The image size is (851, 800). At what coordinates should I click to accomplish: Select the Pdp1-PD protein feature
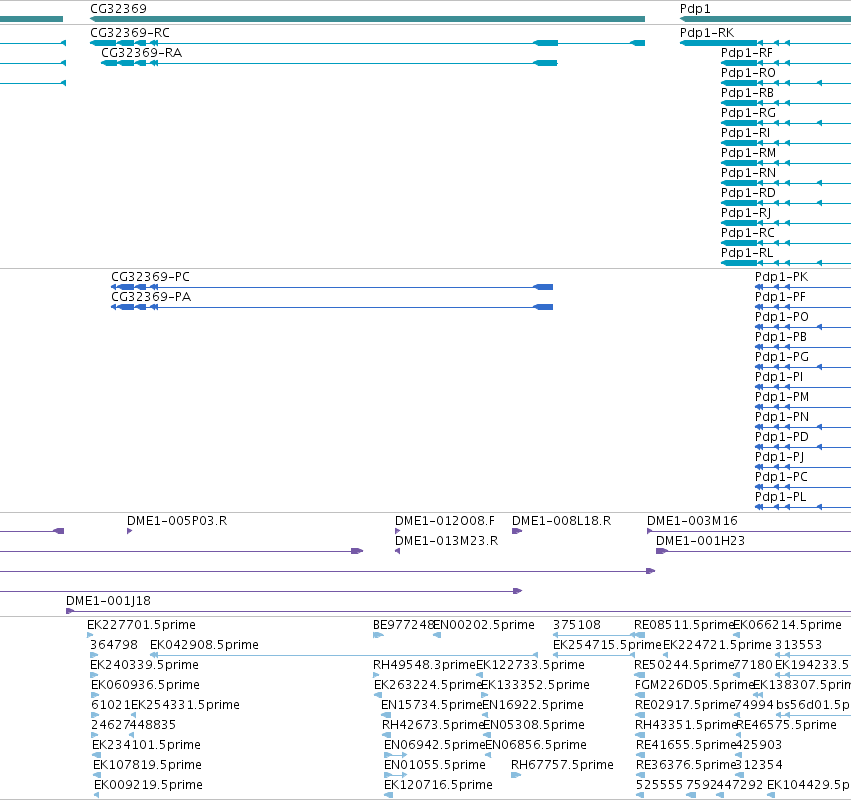(803, 447)
